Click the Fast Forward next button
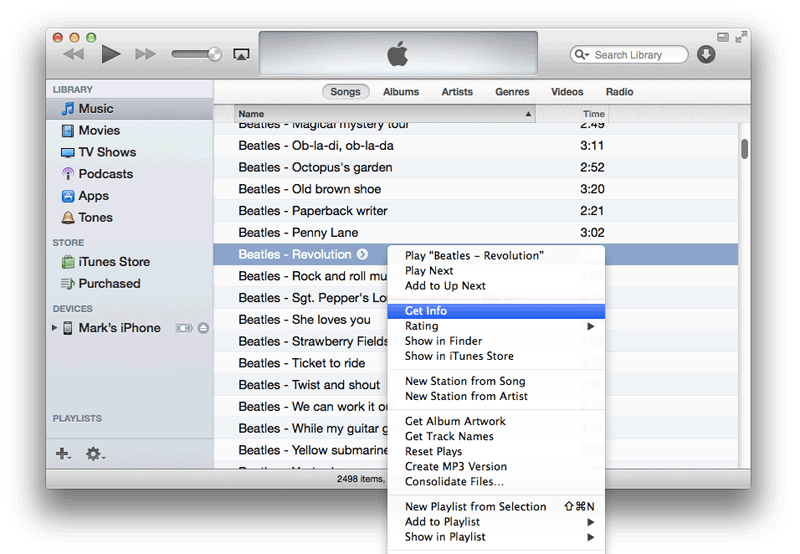This screenshot has width=800, height=554. (146, 54)
